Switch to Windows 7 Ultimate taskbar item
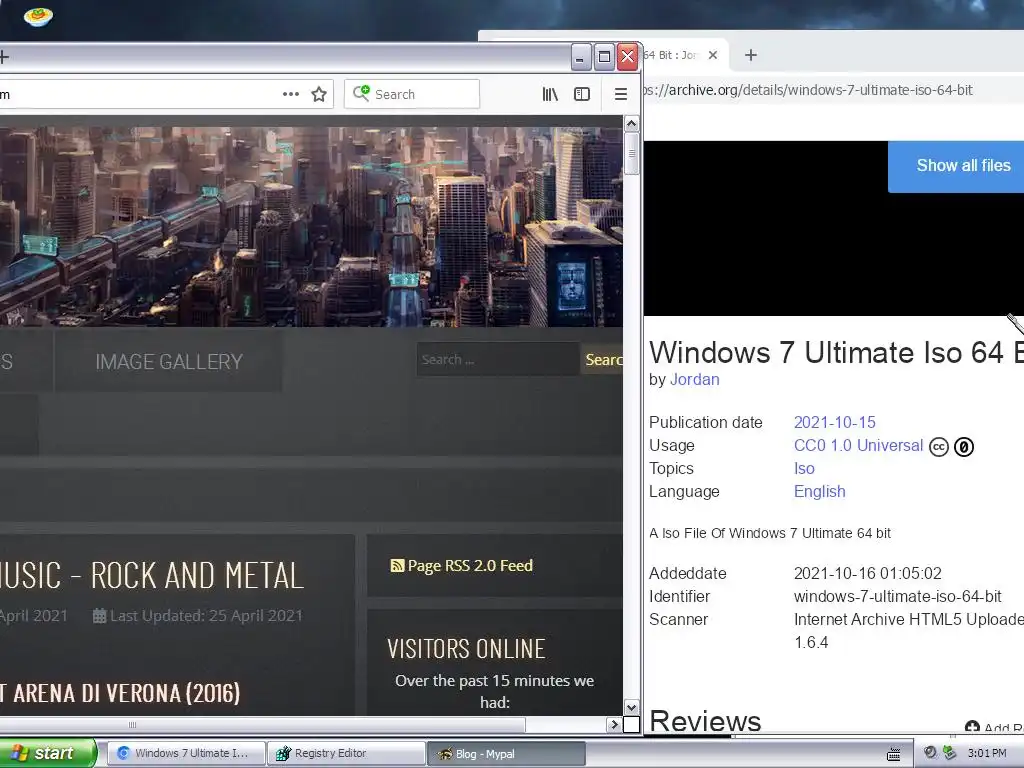The height and width of the screenshot is (768, 1024). (x=185, y=754)
